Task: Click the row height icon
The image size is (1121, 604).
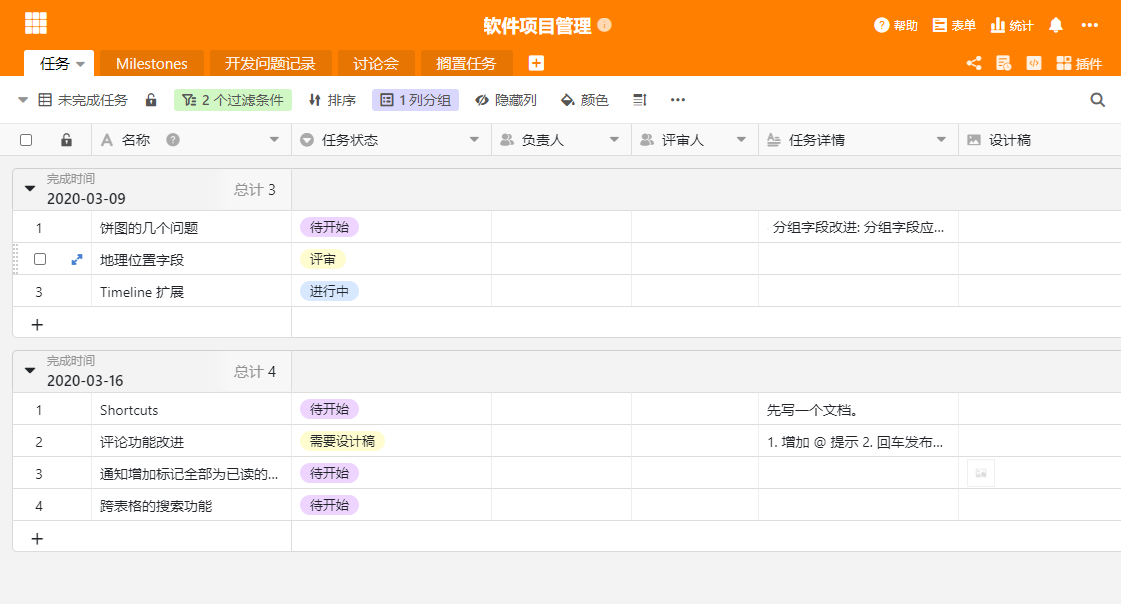Action: (x=641, y=100)
